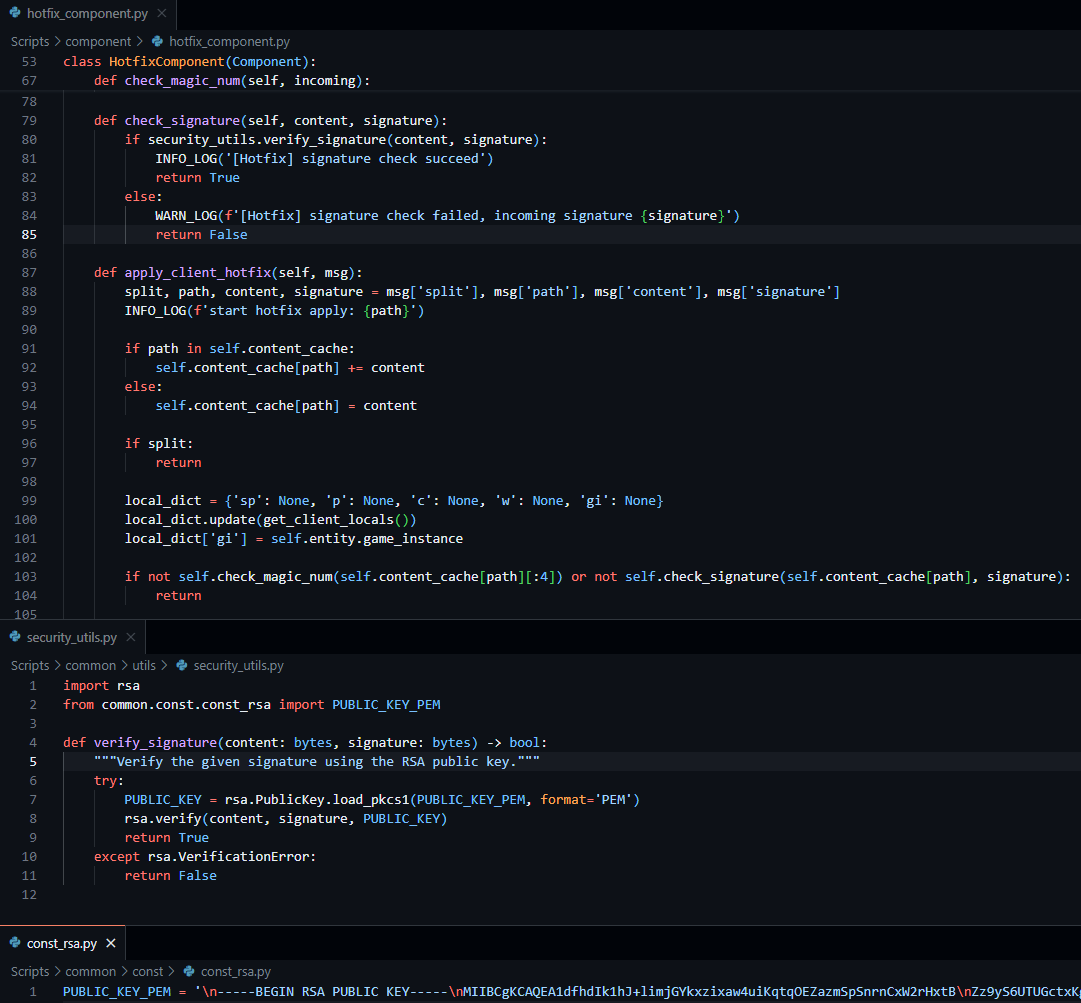Image resolution: width=1081 pixels, height=1003 pixels.
Task: Click 'import rsa' line
Action: 101,685
